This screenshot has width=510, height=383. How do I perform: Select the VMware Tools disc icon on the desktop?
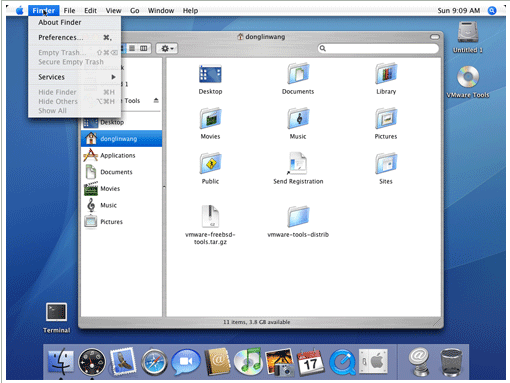[468, 77]
